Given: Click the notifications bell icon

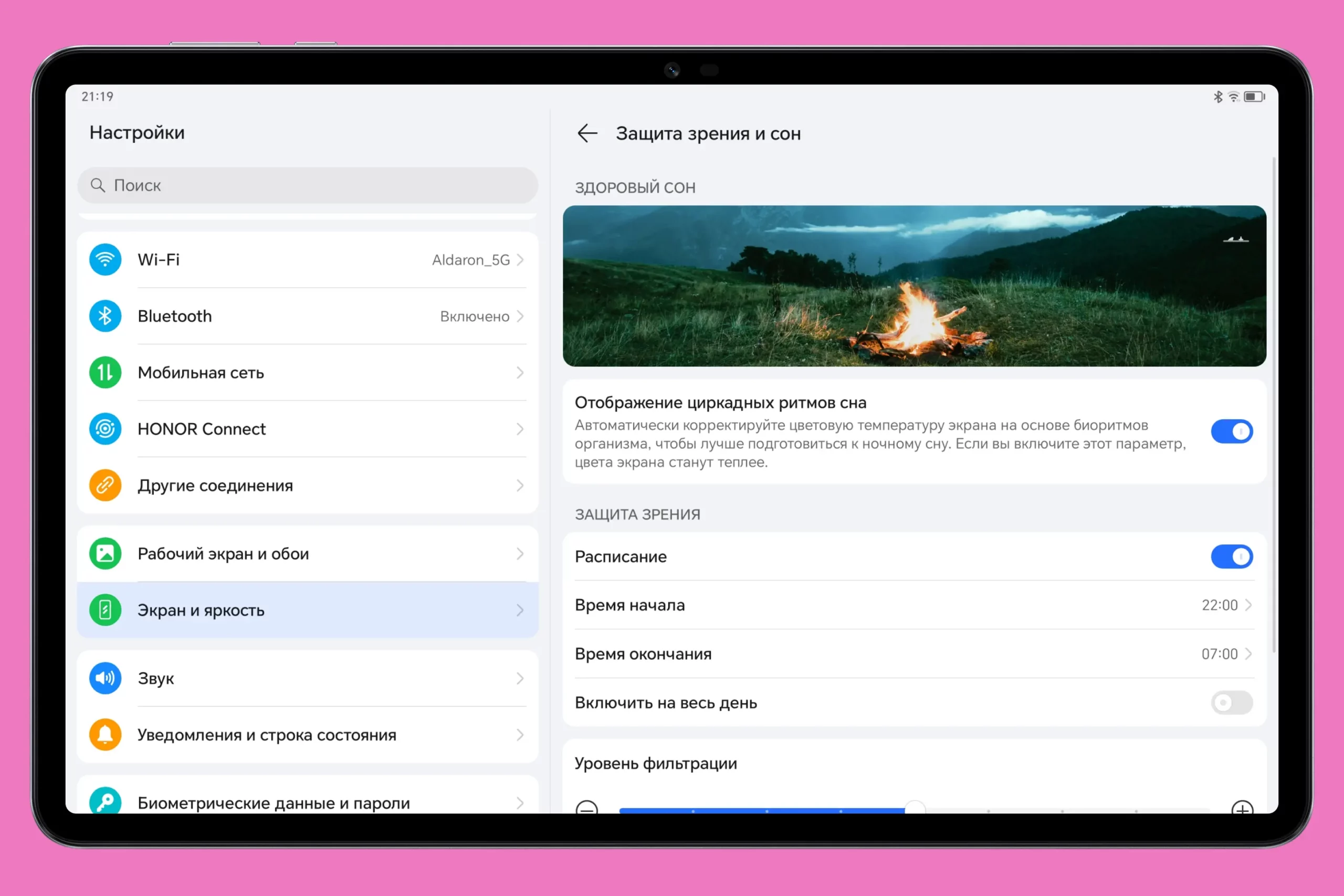Looking at the screenshot, I should point(105,734).
